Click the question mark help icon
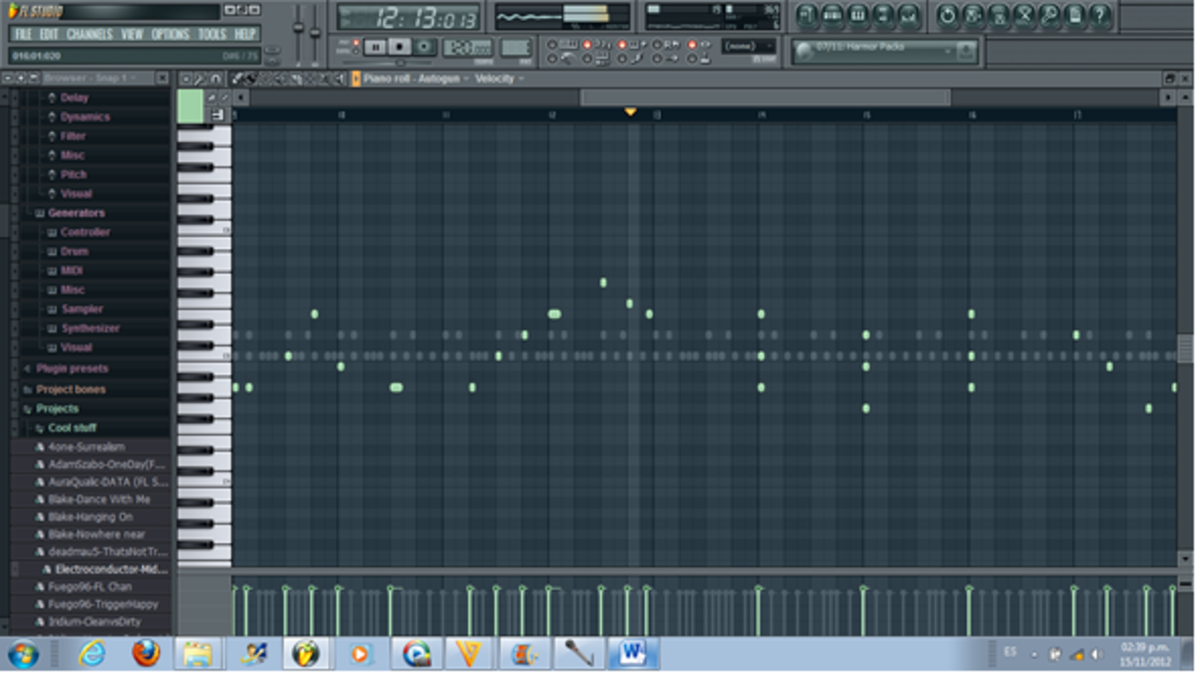 point(1100,15)
